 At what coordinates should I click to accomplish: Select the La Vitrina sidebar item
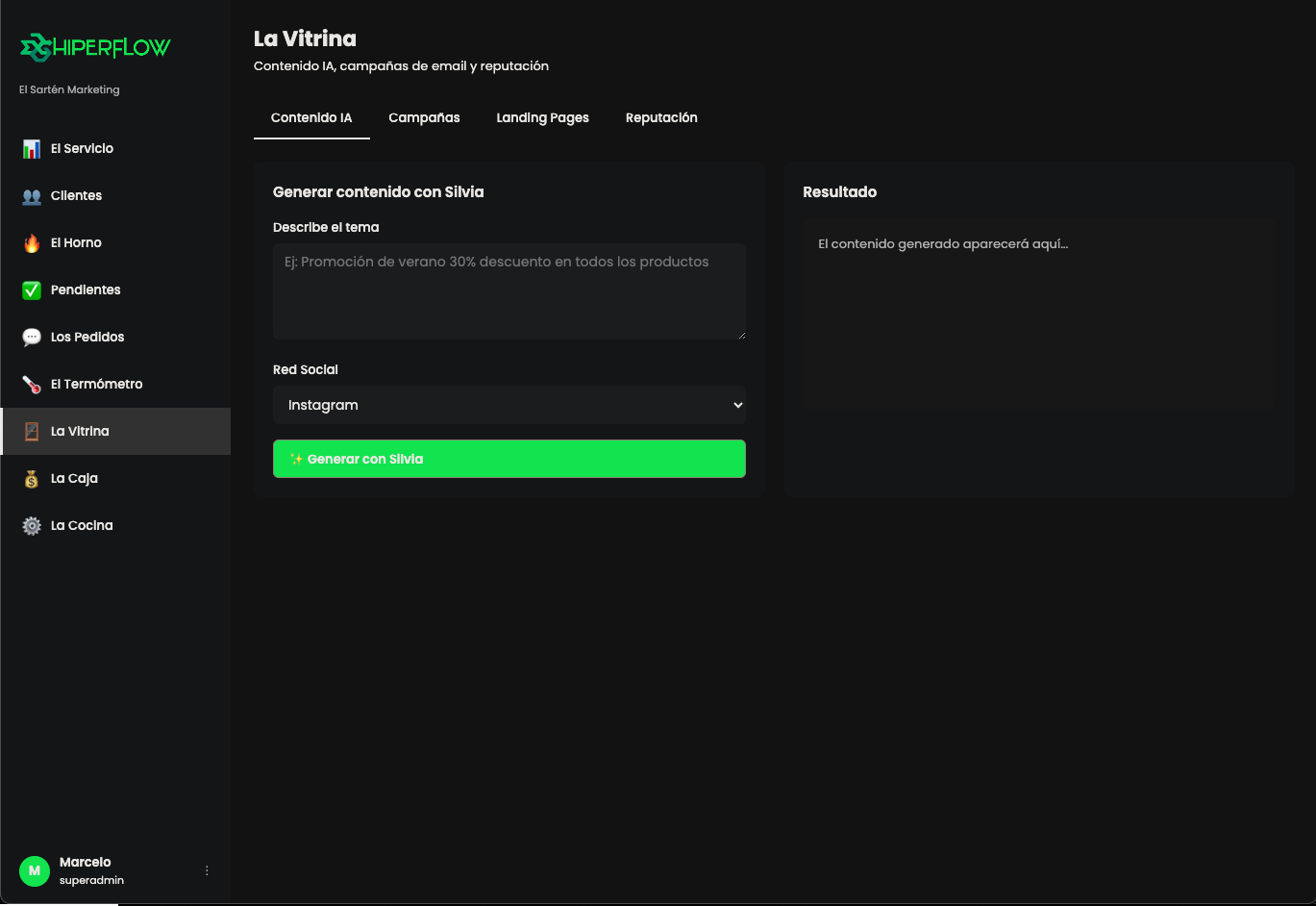pyautogui.click(x=115, y=432)
